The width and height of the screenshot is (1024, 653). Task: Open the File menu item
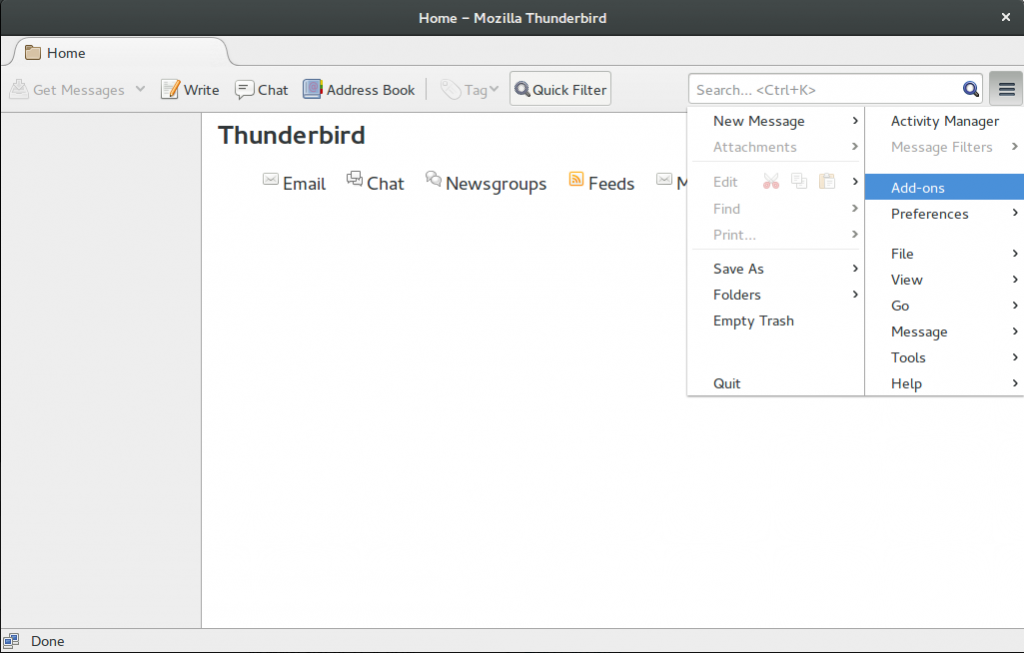[x=944, y=253]
